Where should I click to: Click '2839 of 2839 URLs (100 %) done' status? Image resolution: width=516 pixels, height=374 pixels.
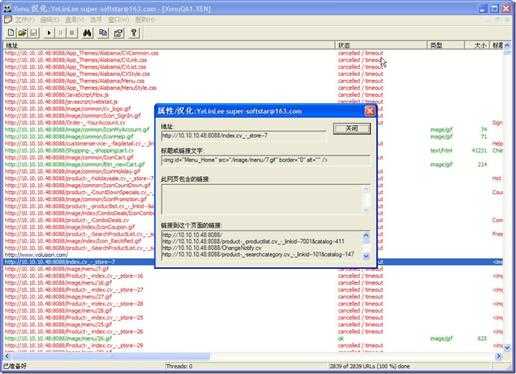tap(369, 366)
